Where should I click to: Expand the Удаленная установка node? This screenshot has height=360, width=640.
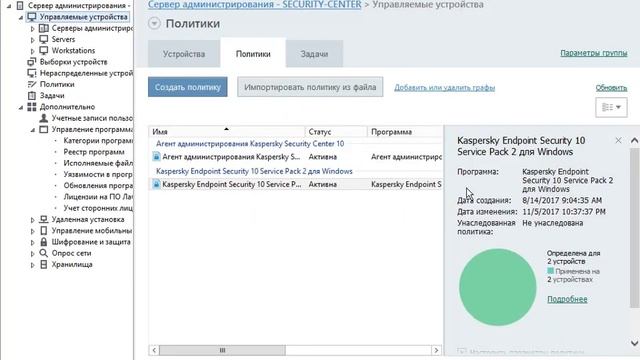tap(33, 220)
